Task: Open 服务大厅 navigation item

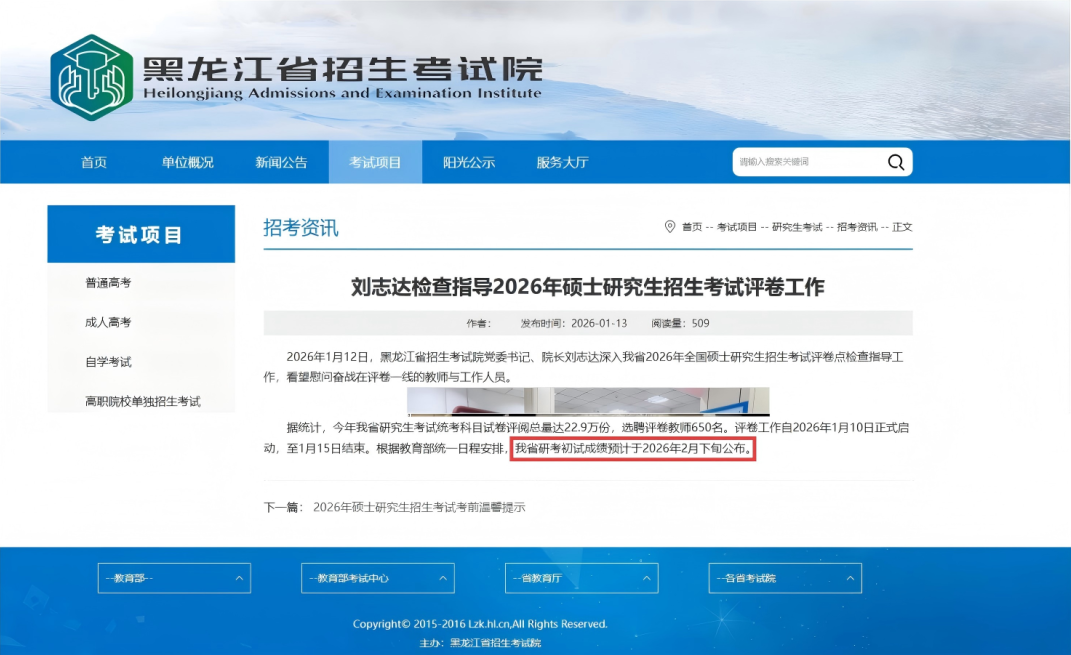Action: (562, 162)
